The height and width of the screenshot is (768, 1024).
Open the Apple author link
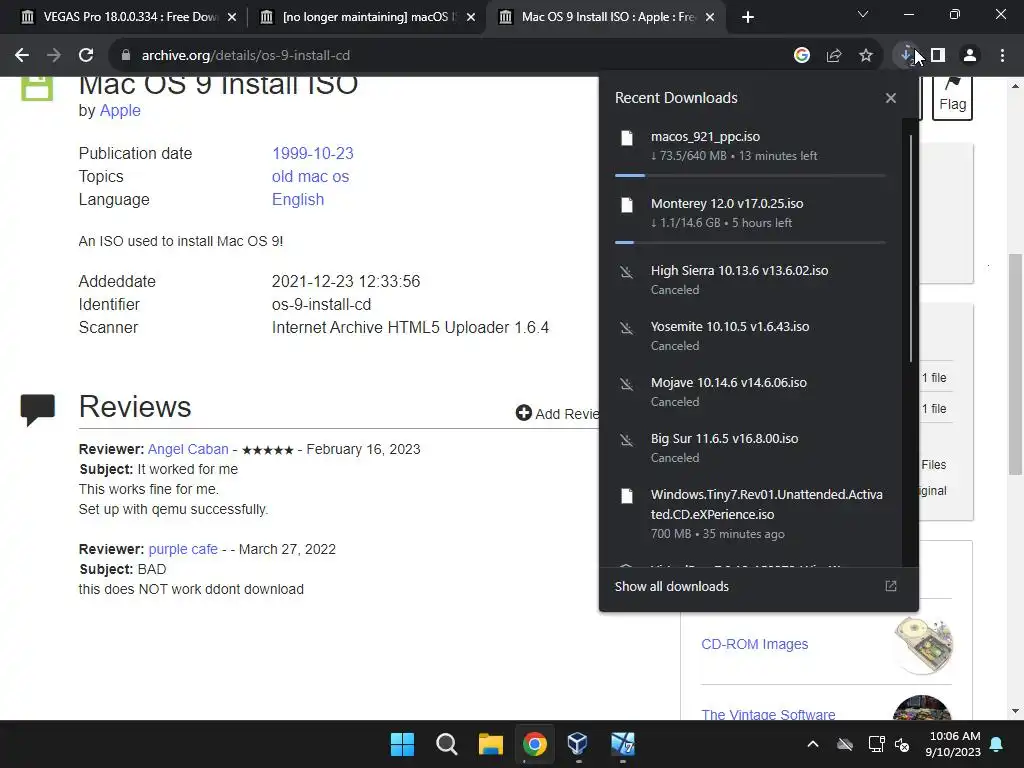pyautogui.click(x=120, y=110)
